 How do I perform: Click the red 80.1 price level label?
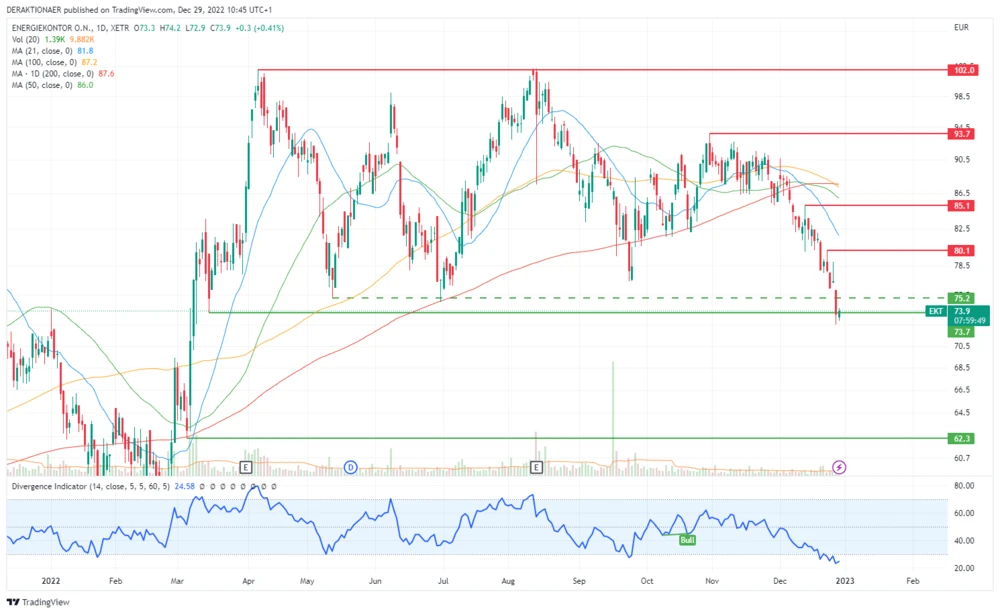point(963,250)
